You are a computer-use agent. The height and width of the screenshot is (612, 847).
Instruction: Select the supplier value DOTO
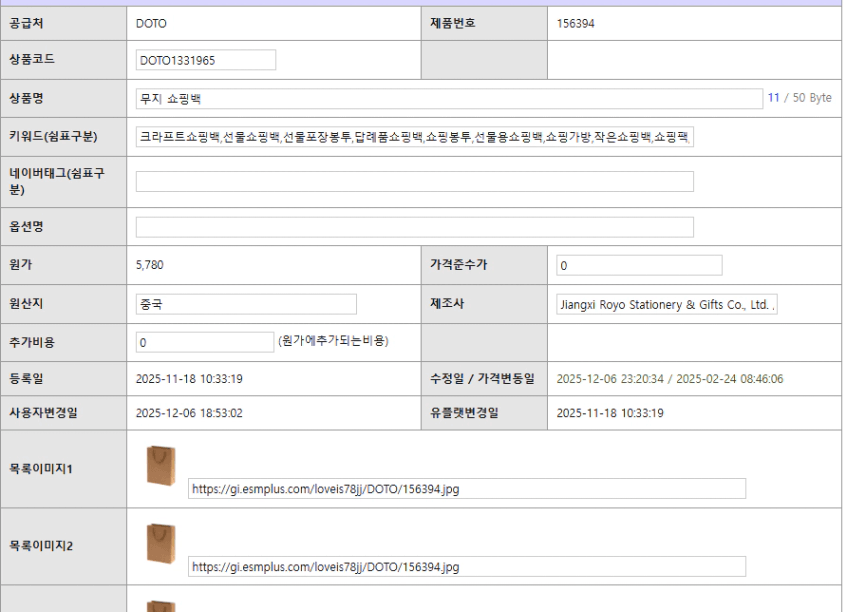click(151, 24)
